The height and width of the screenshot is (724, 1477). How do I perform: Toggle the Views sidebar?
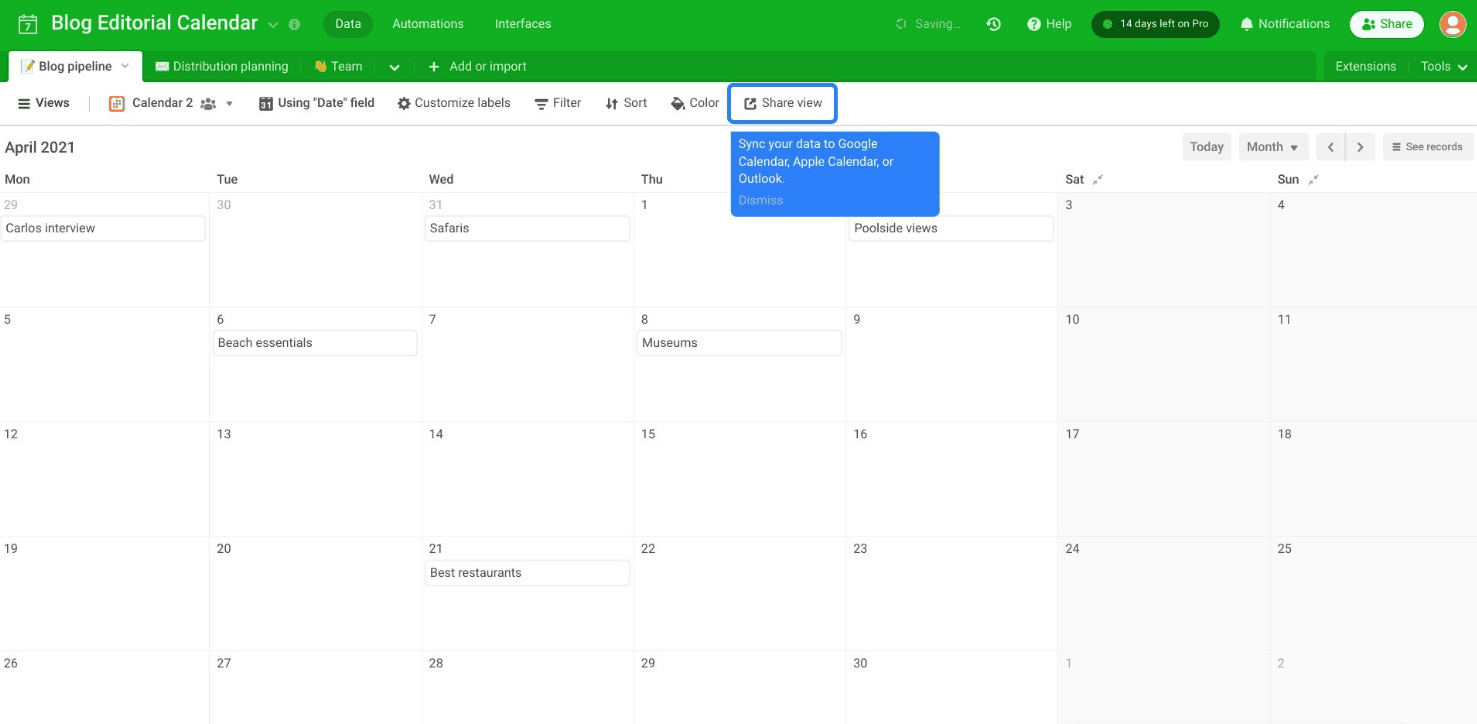[43, 103]
